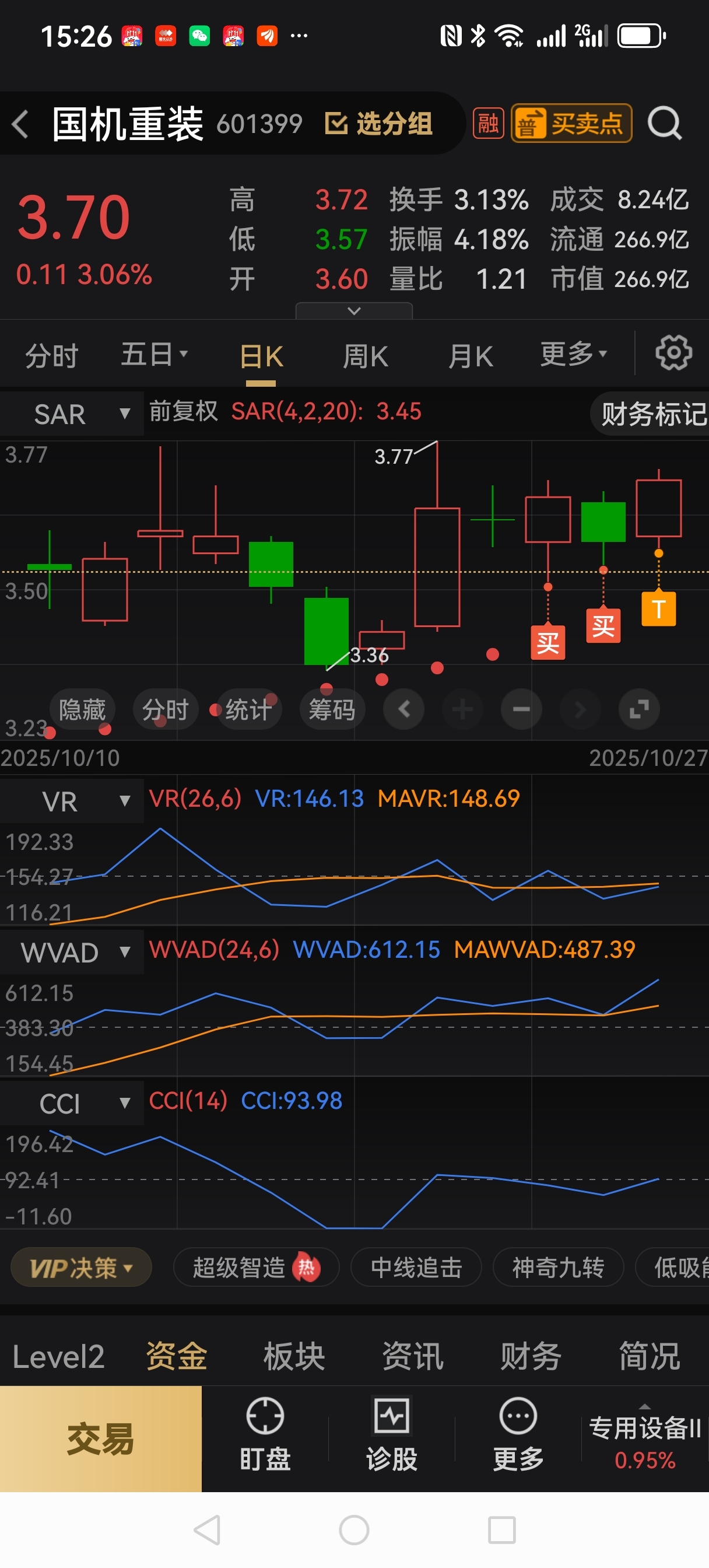Tap the WVAD:612.15 value text
Image resolution: width=709 pixels, height=1568 pixels.
pyautogui.click(x=366, y=950)
